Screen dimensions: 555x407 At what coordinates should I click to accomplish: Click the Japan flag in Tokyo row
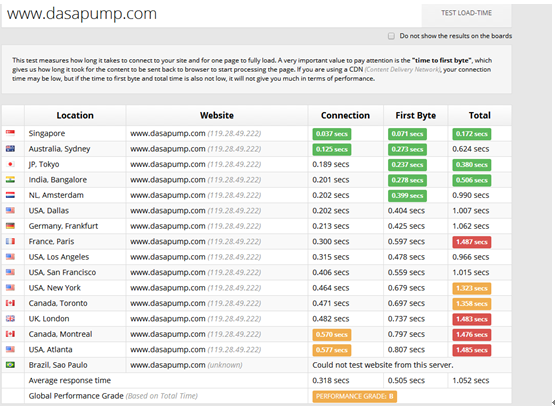click(x=11, y=164)
